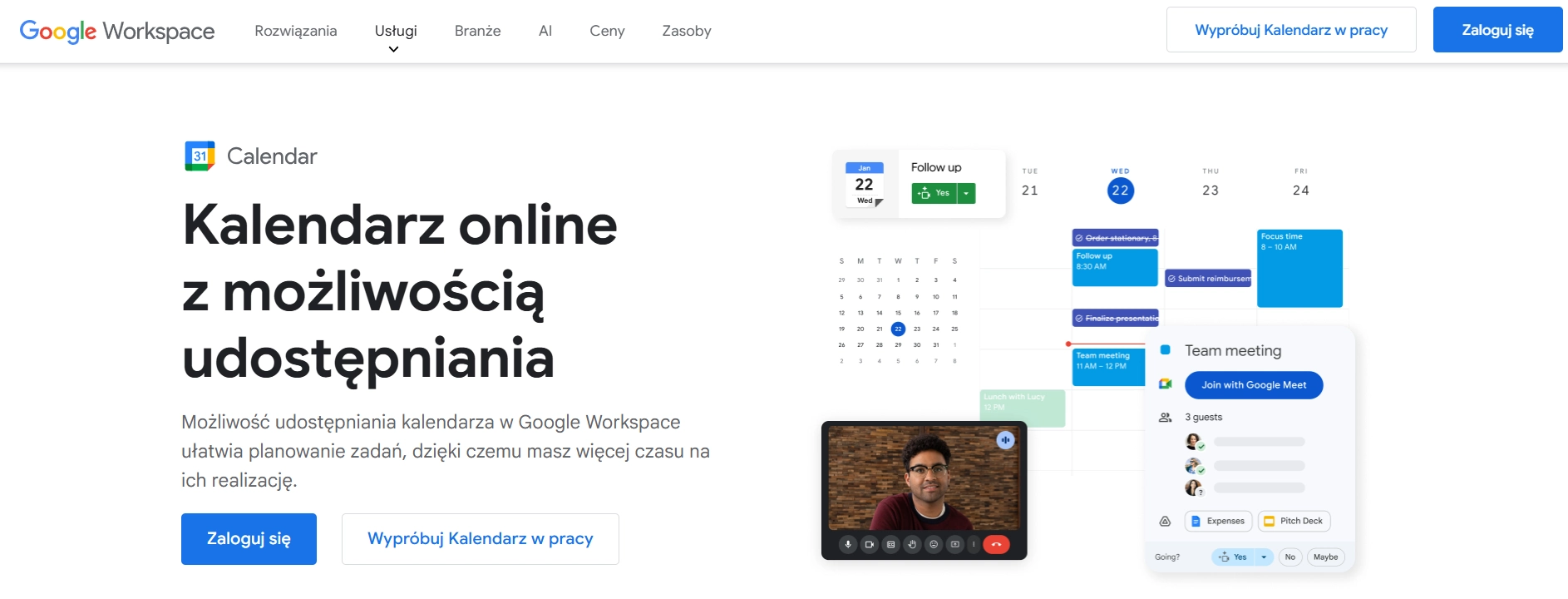Click the guests people icon
Viewport: 1568px width, 599px height.
(x=1165, y=417)
